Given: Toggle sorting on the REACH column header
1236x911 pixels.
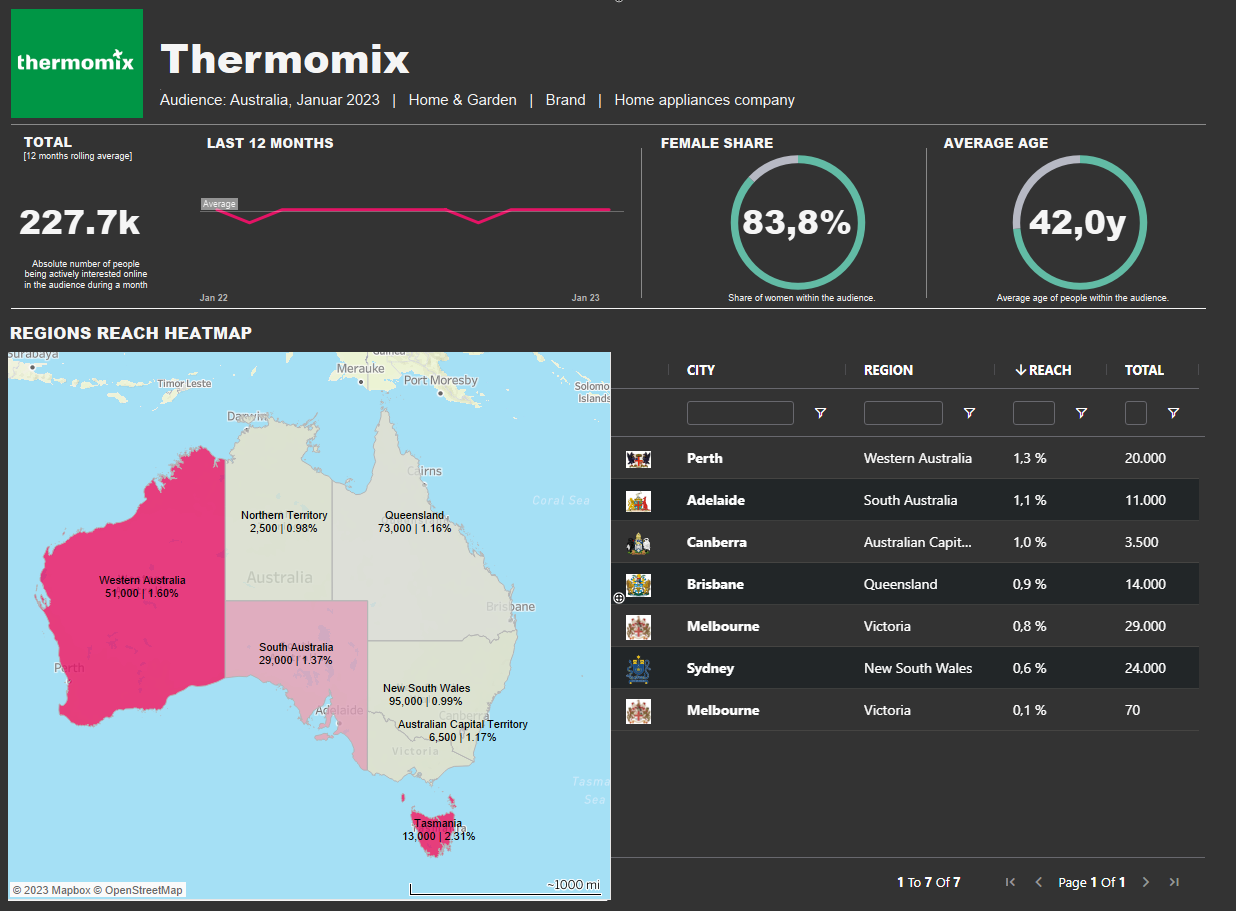Looking at the screenshot, I should (1043, 370).
